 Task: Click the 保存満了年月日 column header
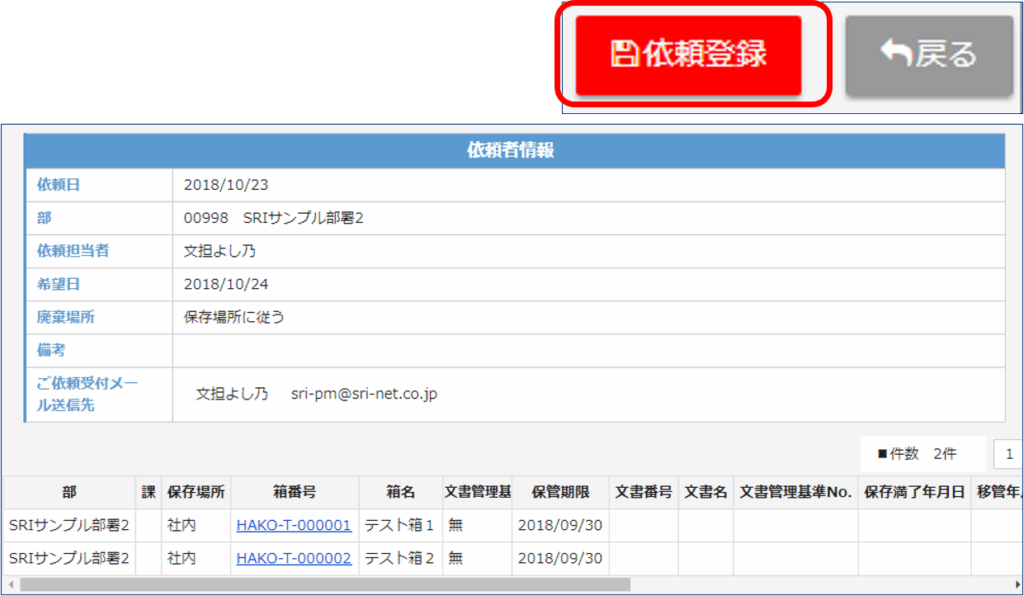(x=914, y=492)
